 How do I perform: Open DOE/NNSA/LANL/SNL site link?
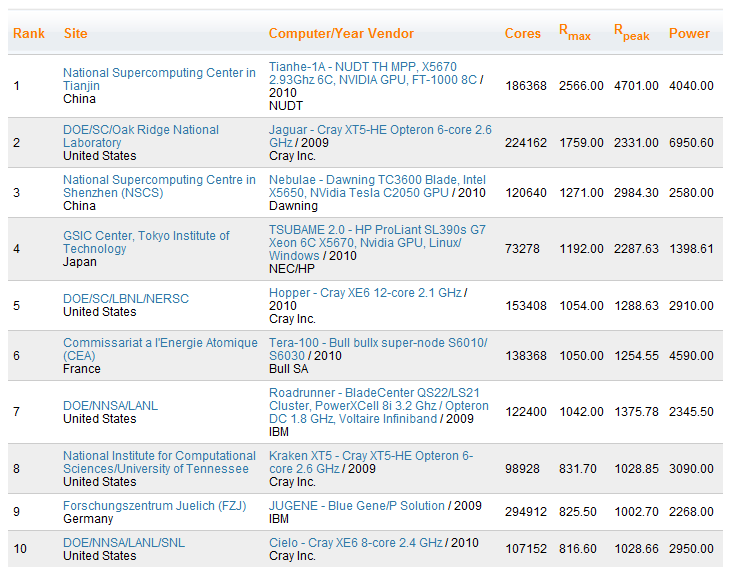124,542
